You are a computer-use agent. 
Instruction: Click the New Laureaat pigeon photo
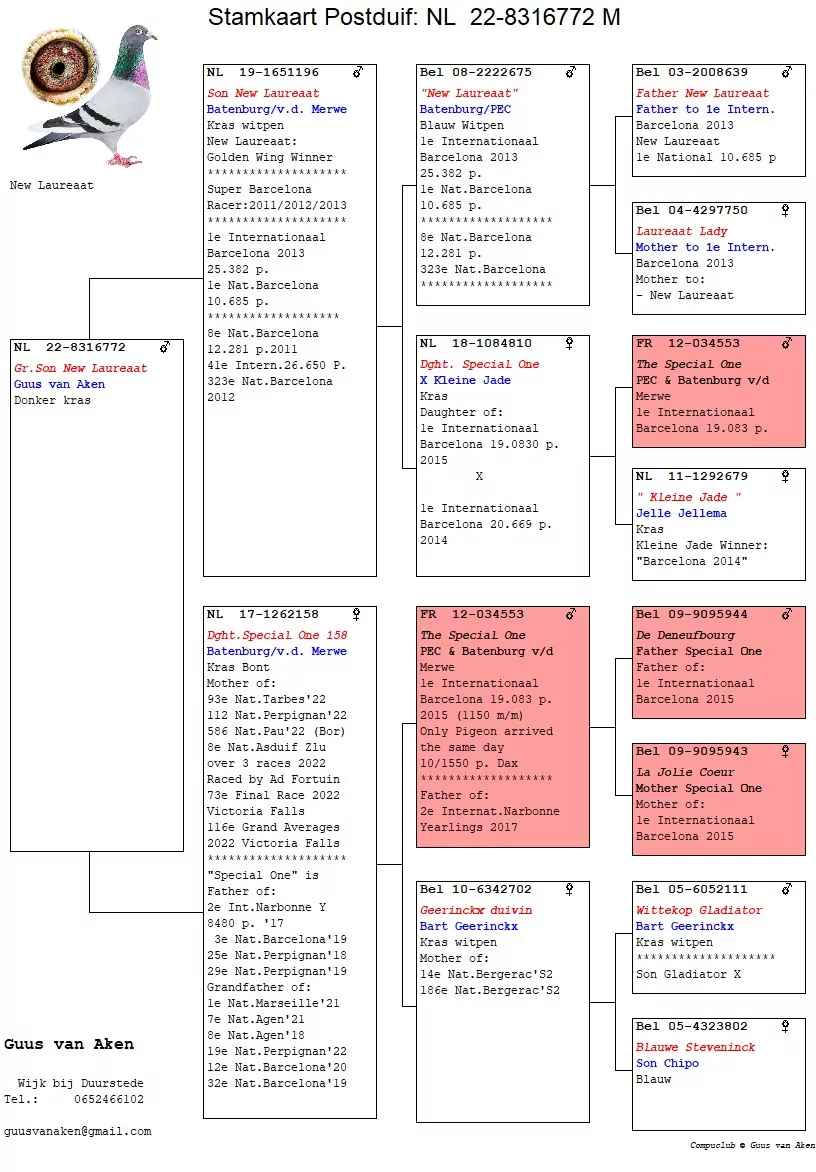(x=112, y=95)
